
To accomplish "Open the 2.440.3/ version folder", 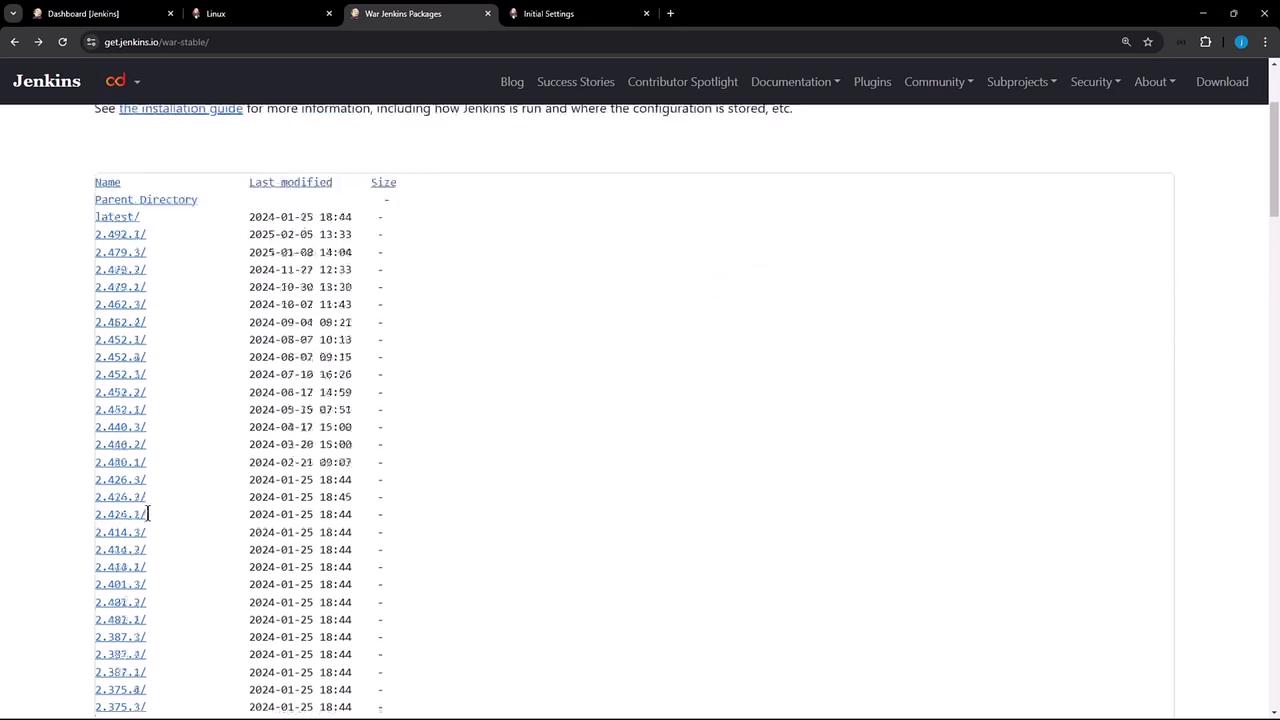I will [120, 427].
